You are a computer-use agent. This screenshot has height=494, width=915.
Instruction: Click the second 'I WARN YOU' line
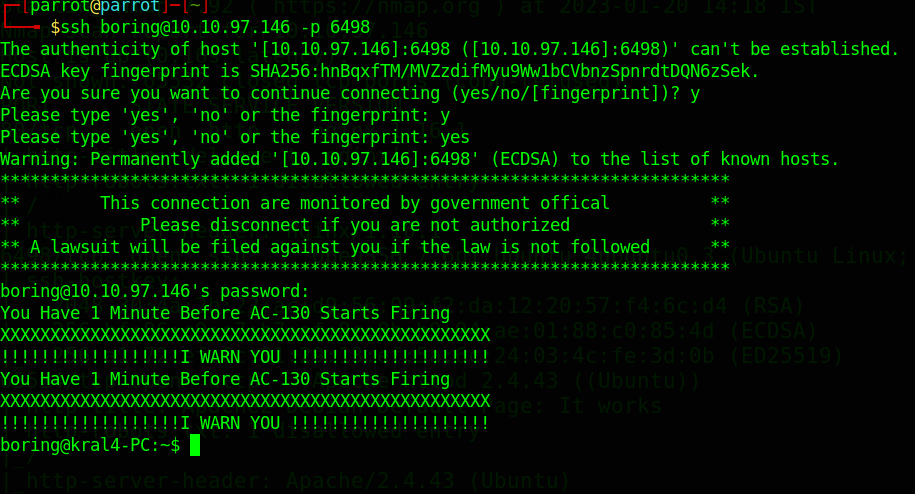tap(245, 423)
